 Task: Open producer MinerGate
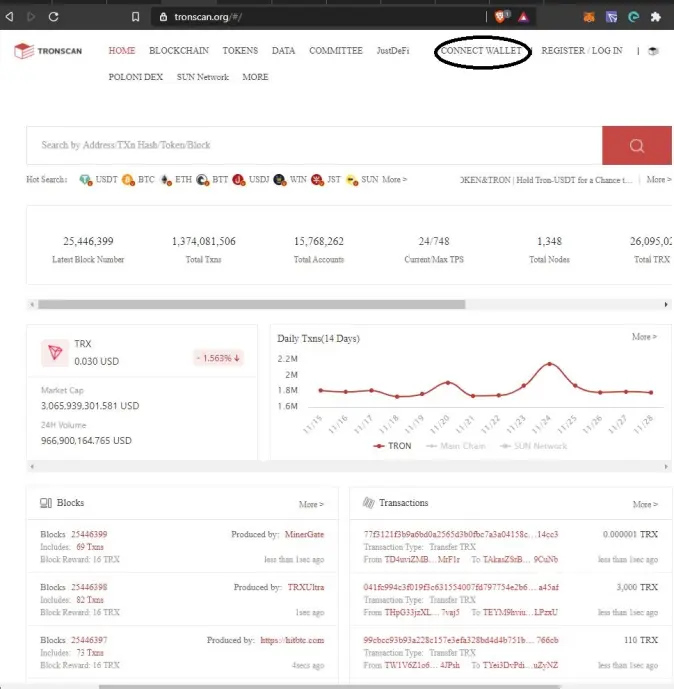(x=304, y=534)
